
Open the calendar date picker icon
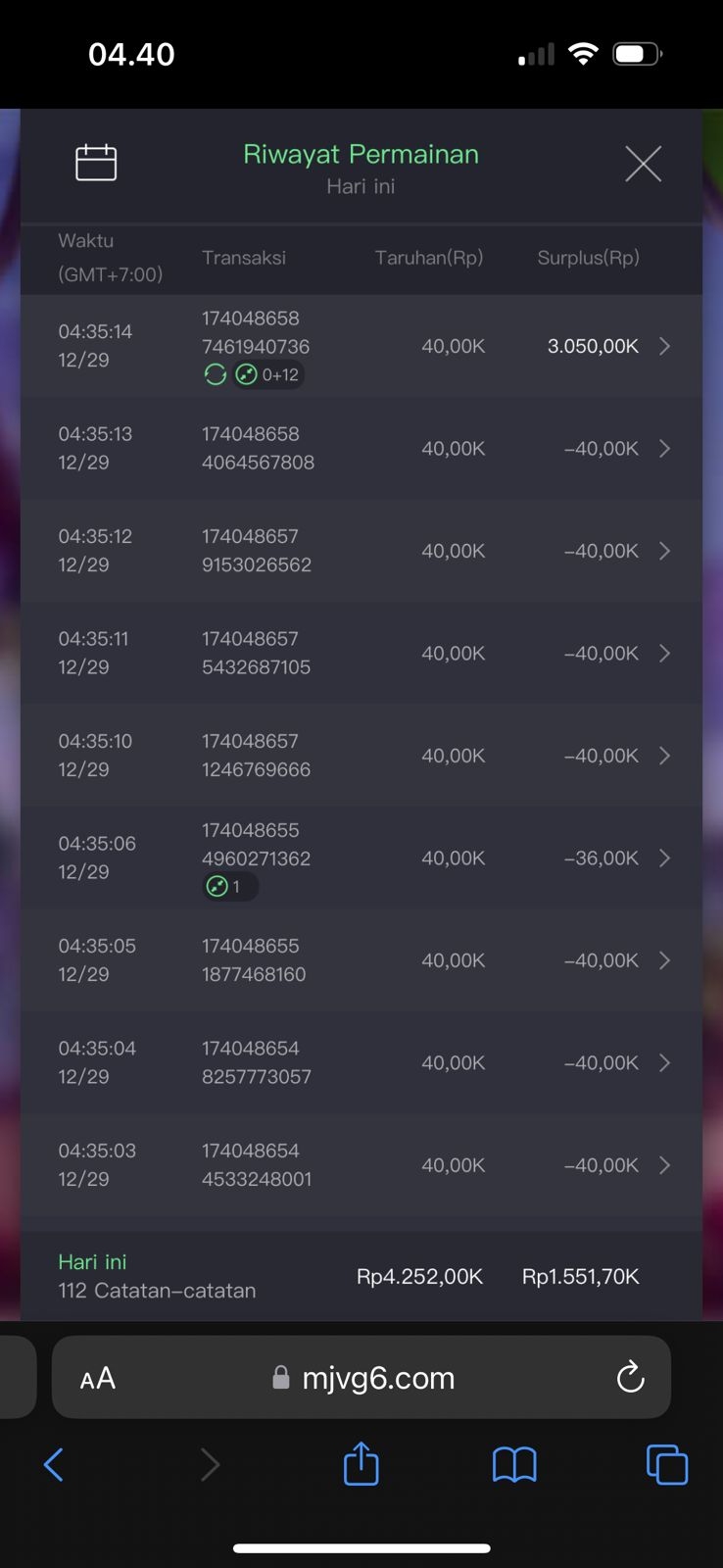[96, 163]
